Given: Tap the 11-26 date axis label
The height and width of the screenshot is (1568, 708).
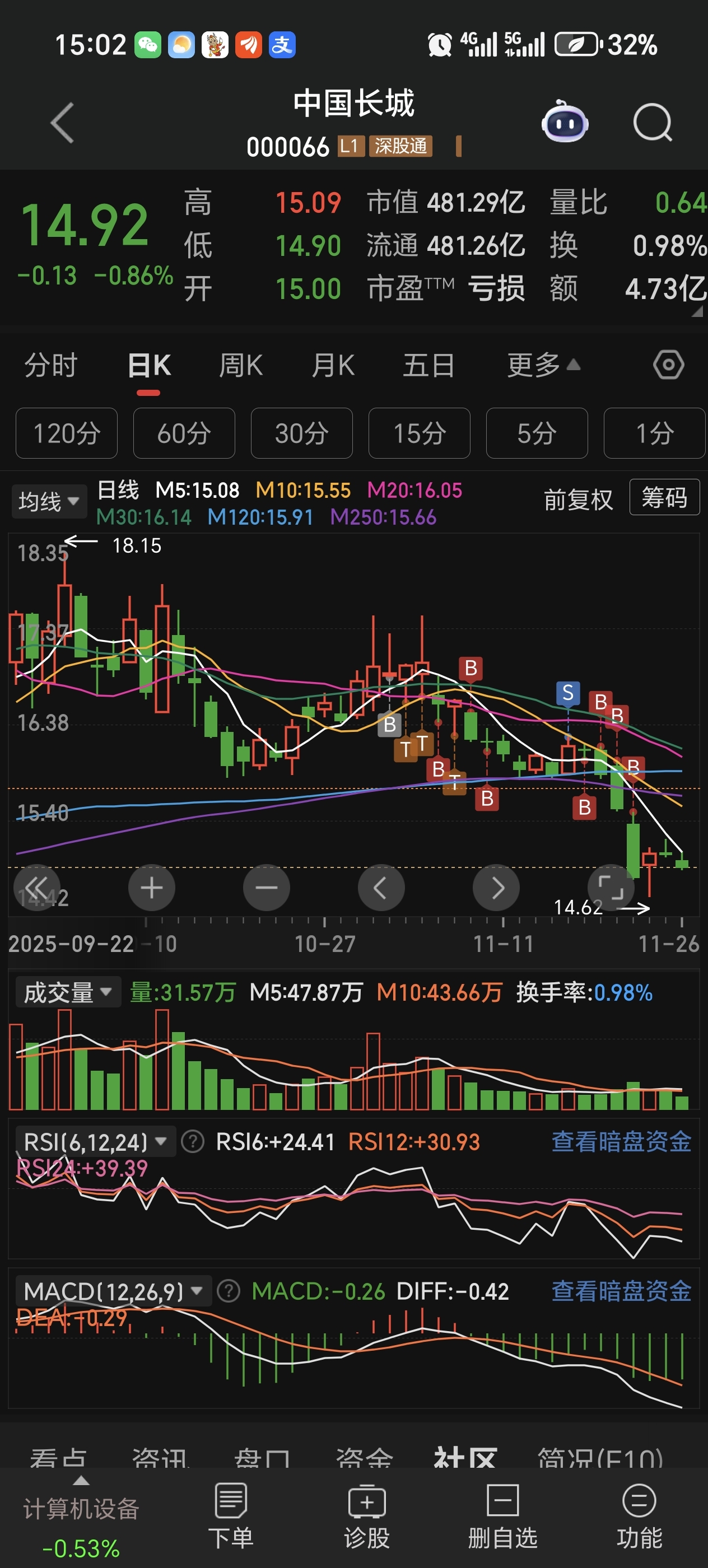Looking at the screenshot, I should click(x=668, y=944).
